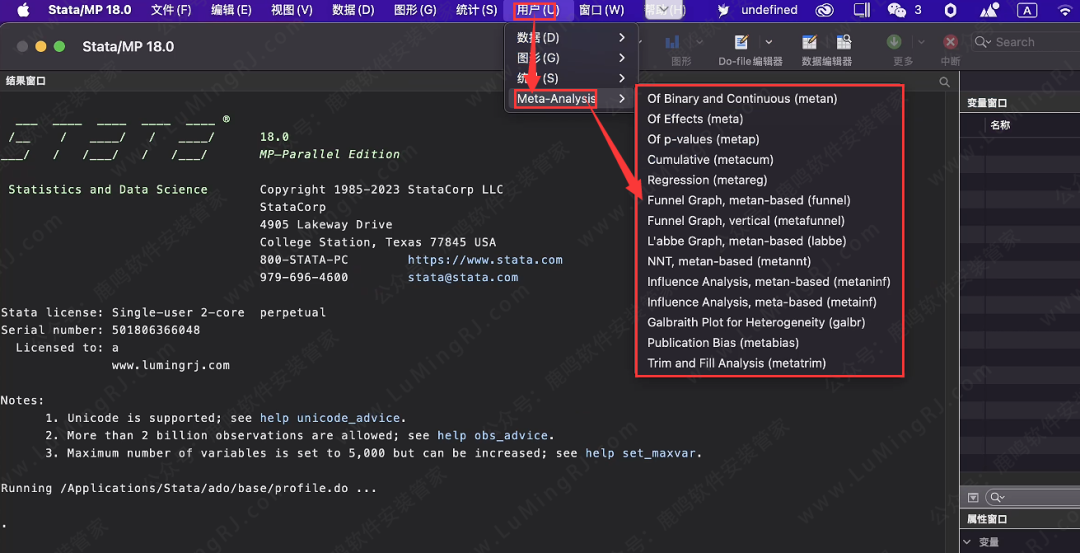Expand the Do-file editor dropdown arrow
This screenshot has height=553, width=1080.
pyautogui.click(x=768, y=43)
